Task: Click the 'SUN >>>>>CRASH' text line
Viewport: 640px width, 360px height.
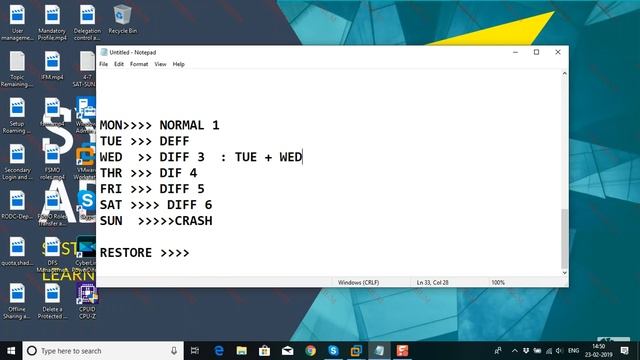Action: pos(156,220)
